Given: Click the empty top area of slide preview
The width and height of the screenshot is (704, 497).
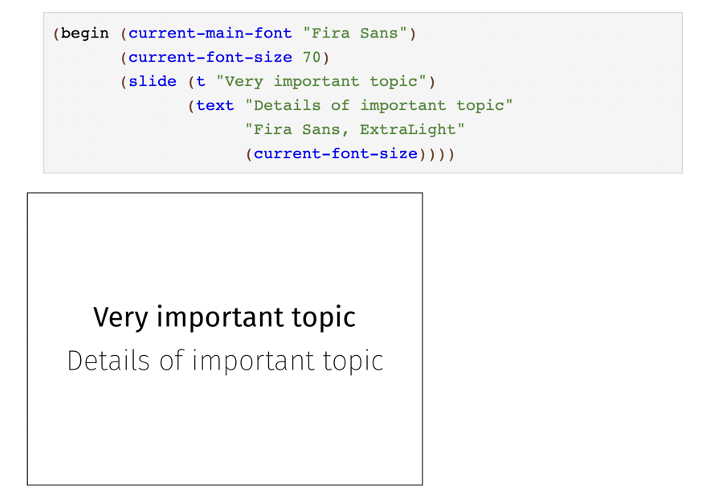Looking at the screenshot, I should click(224, 240).
